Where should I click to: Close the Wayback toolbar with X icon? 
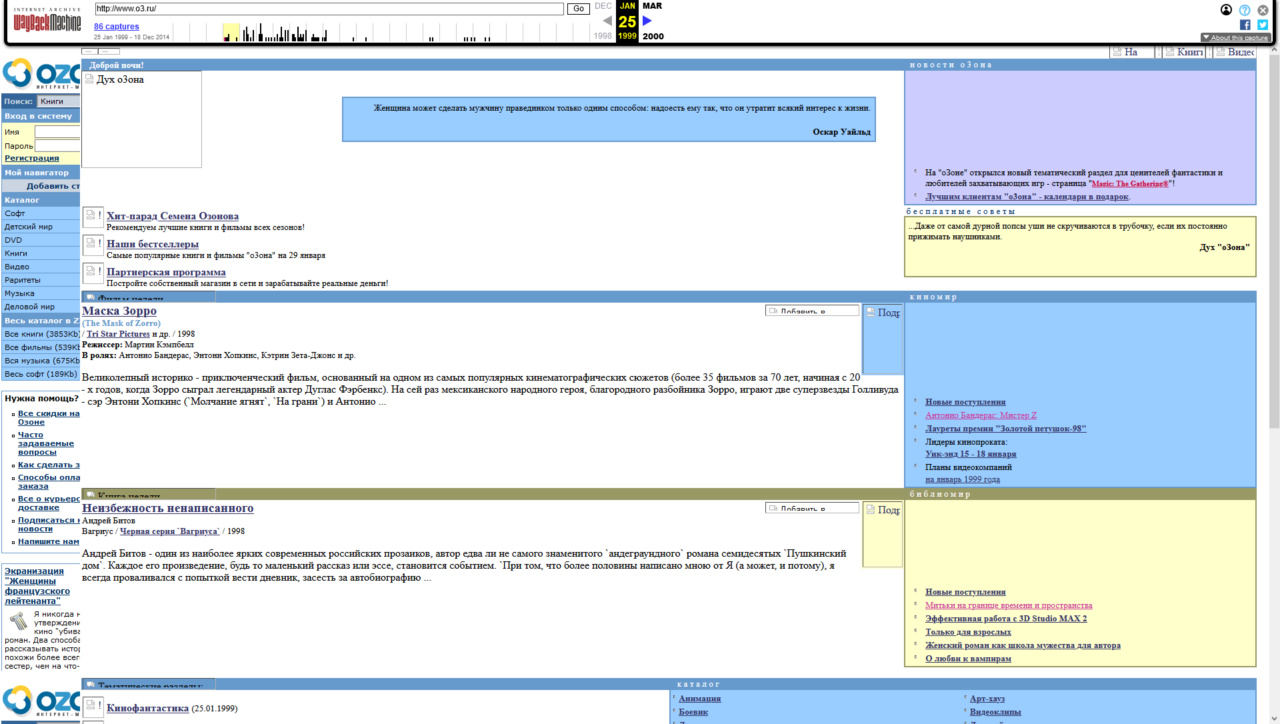pos(1263,10)
